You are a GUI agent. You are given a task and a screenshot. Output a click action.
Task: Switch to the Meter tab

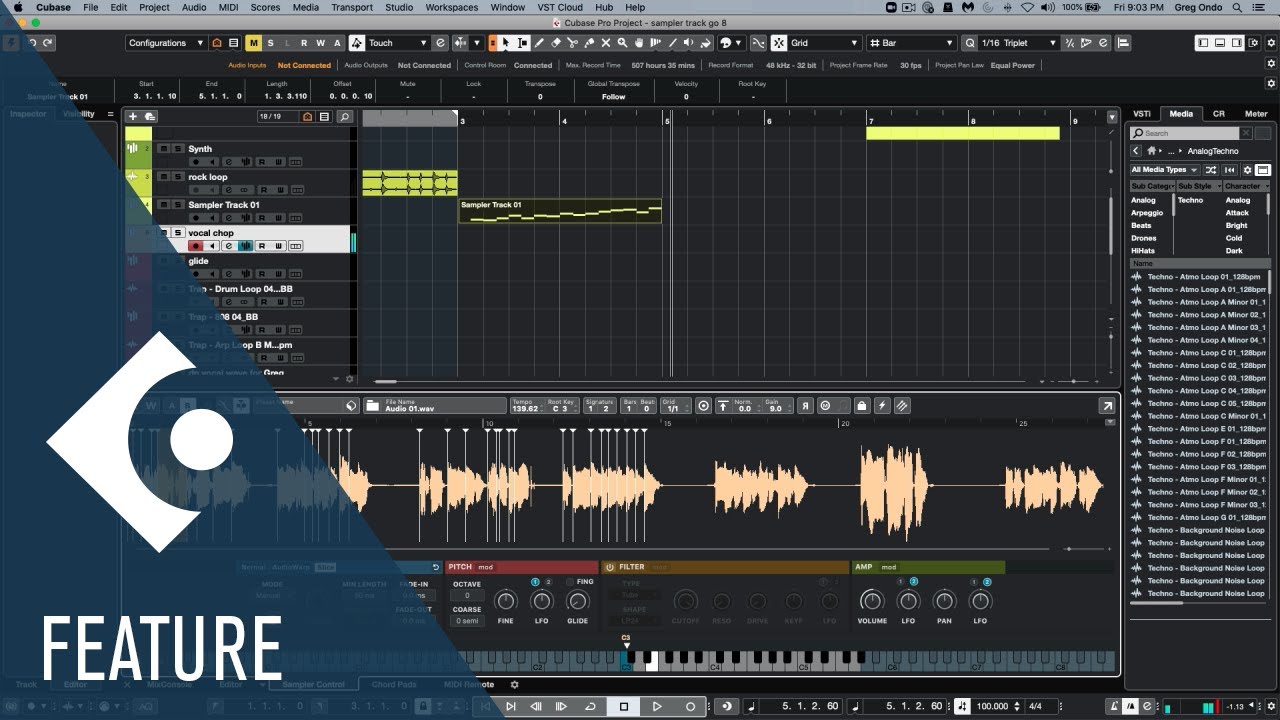pos(1256,114)
